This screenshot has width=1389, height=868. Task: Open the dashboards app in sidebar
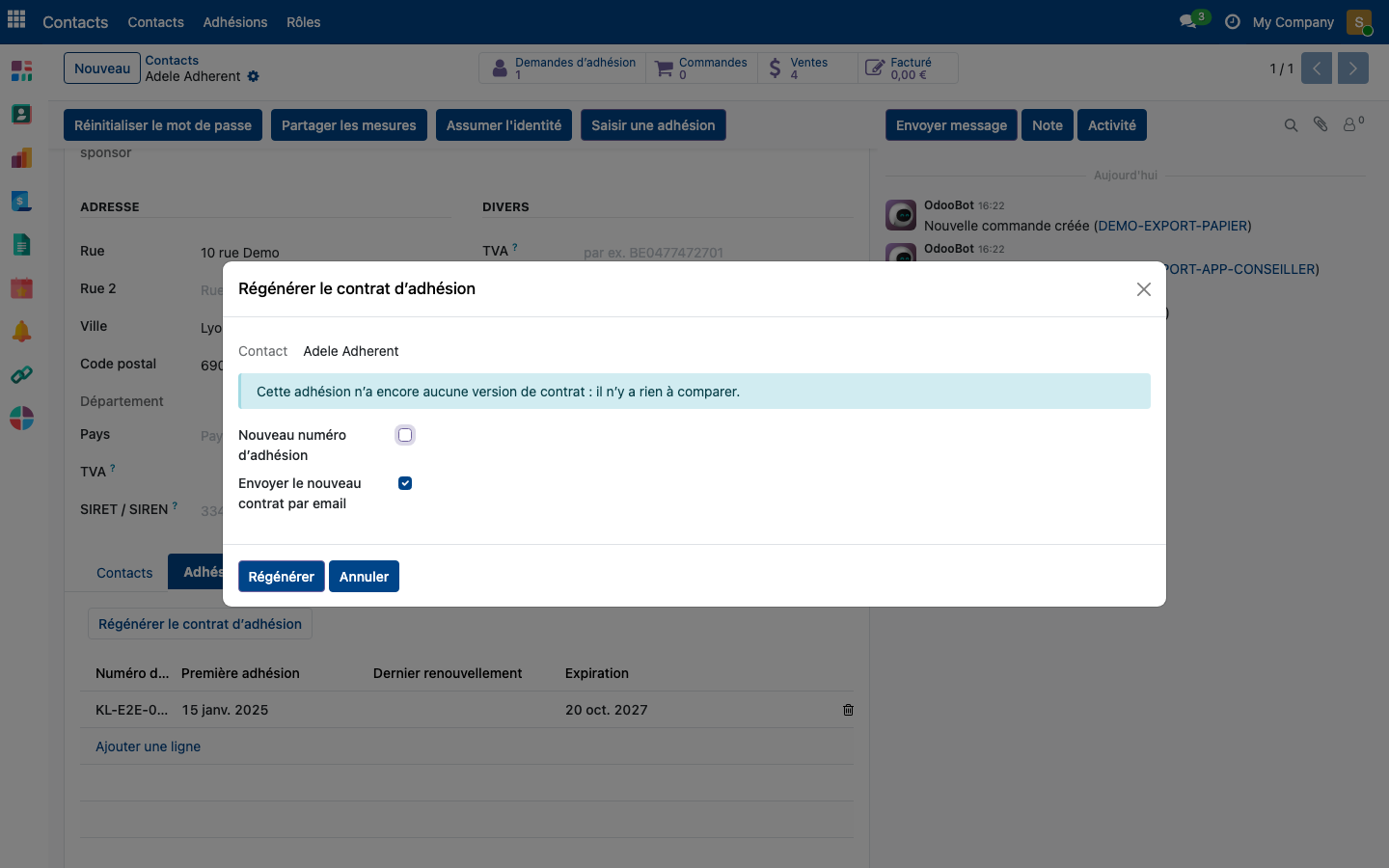click(x=21, y=70)
